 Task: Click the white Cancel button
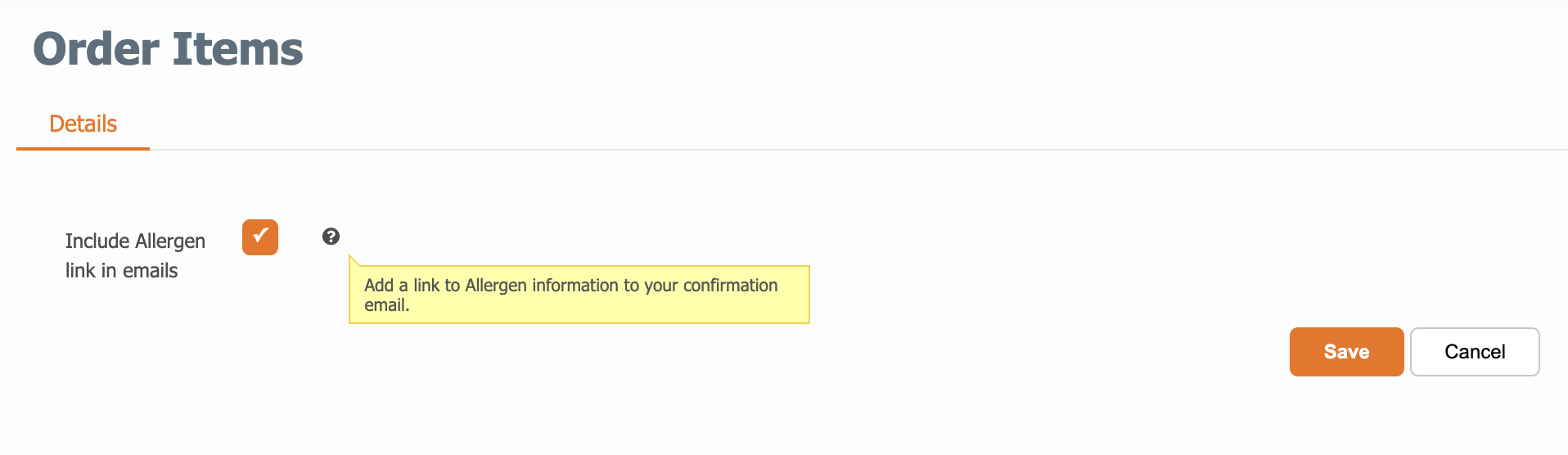coord(1475,352)
